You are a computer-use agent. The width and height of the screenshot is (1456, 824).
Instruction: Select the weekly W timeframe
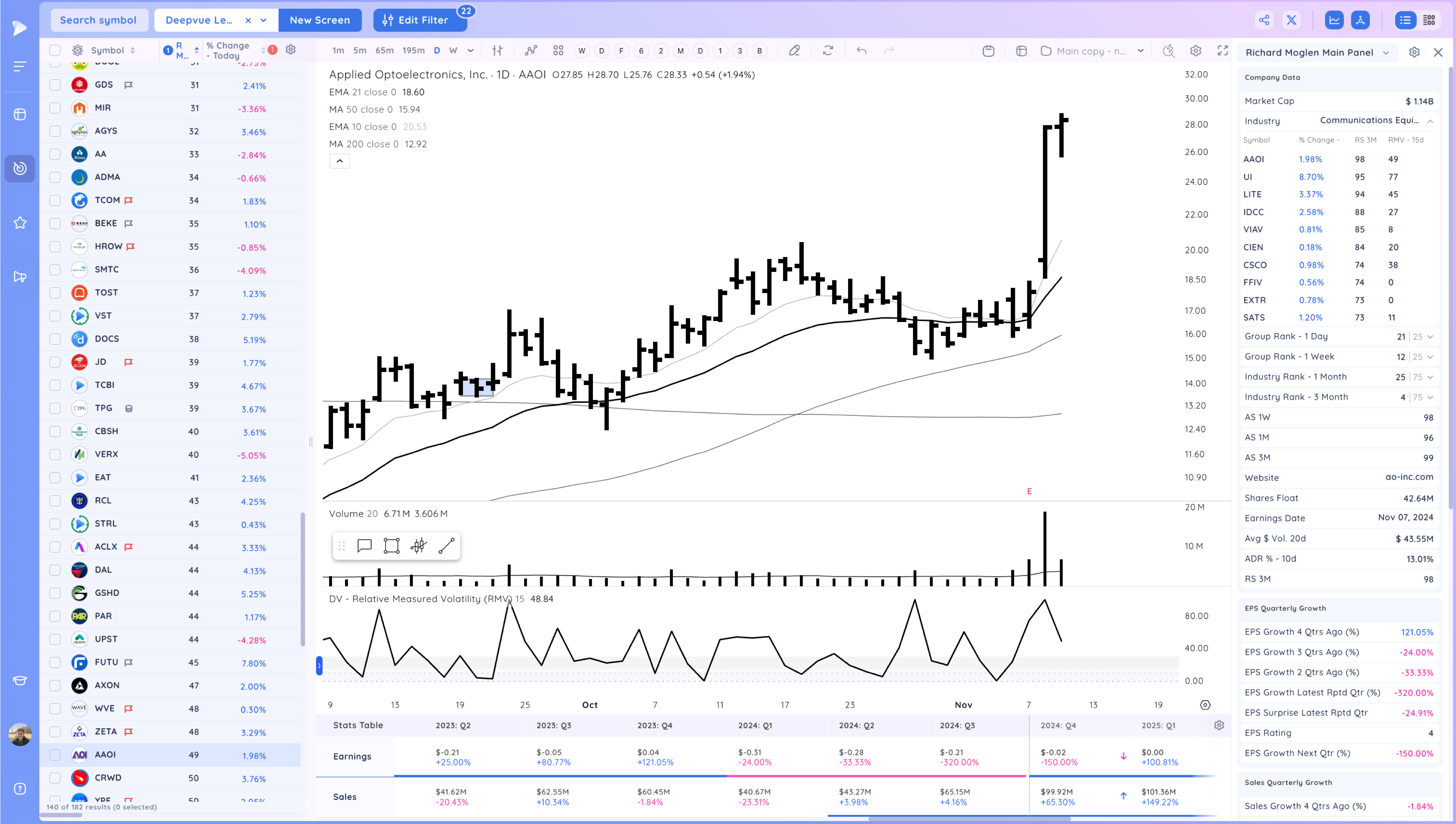coord(453,51)
